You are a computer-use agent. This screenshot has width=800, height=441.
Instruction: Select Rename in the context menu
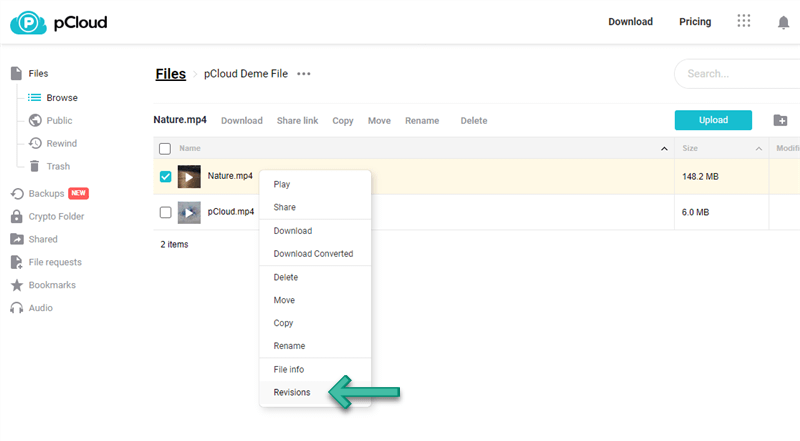(315, 346)
